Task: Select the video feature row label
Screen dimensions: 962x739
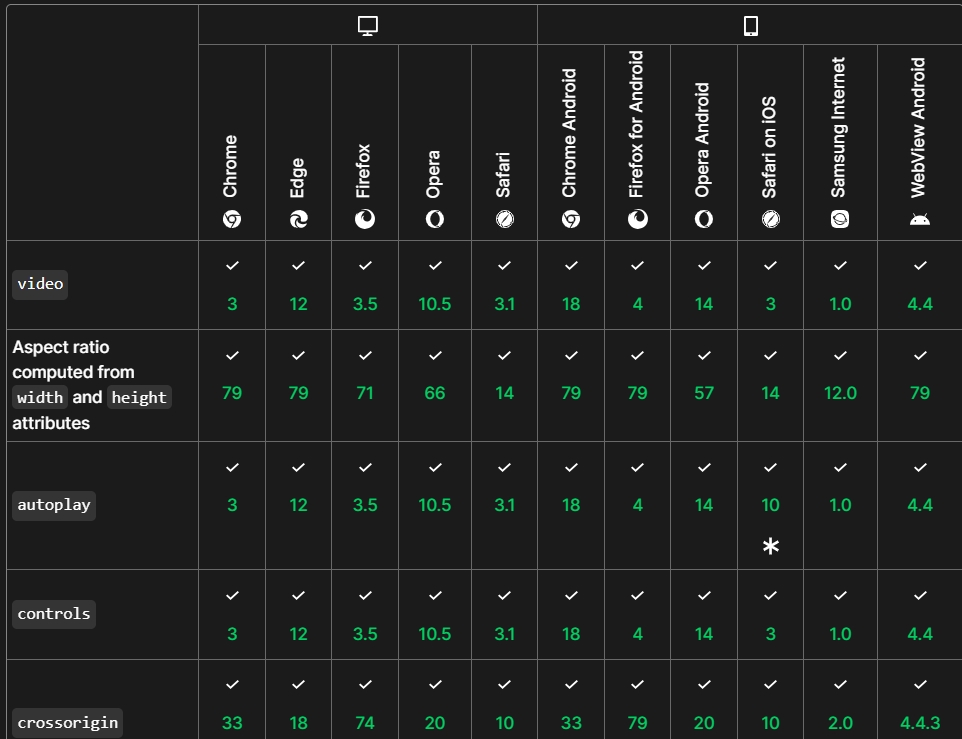Action: [40, 284]
